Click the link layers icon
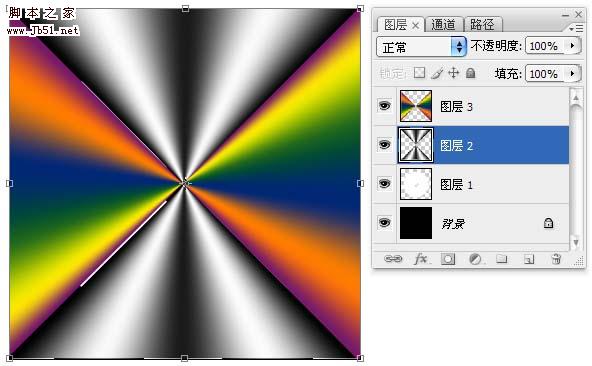This screenshot has height=366, width=592. coord(393,259)
